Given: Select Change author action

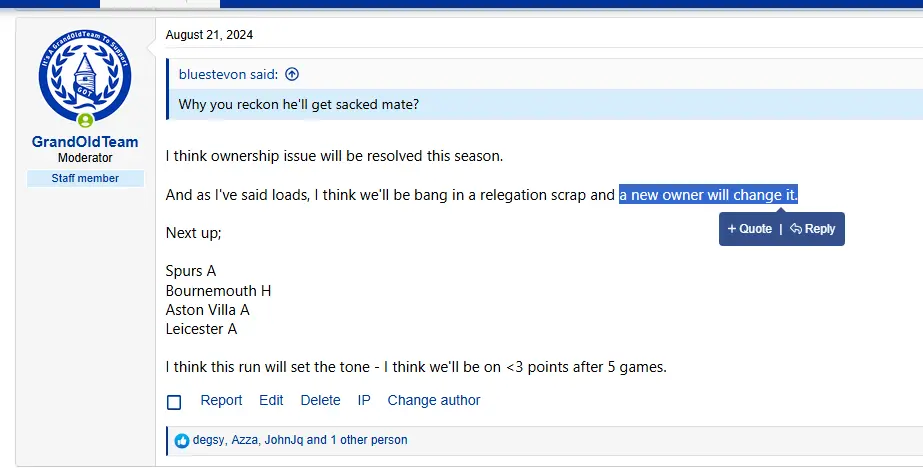Looking at the screenshot, I should point(434,400).
